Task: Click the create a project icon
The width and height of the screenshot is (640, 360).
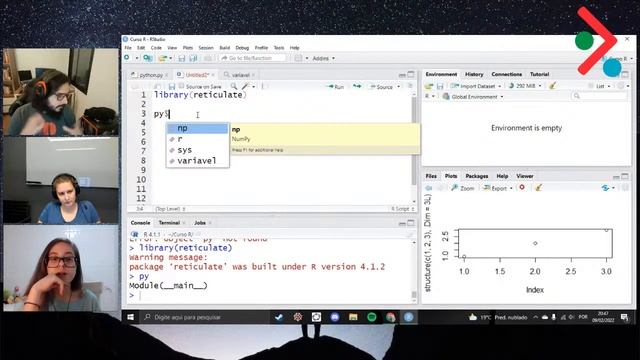Action: tap(148, 58)
